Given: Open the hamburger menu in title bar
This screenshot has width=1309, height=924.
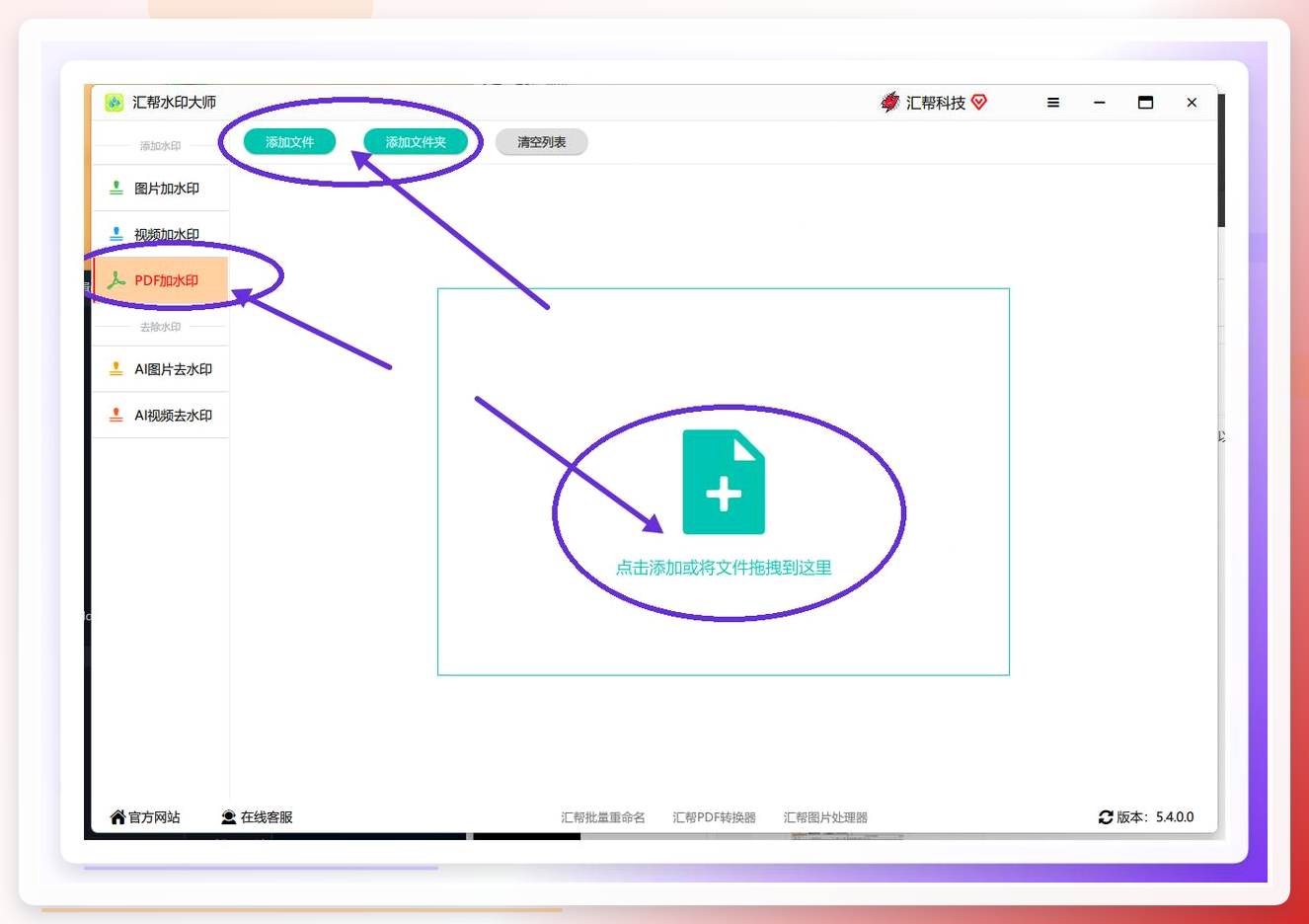Looking at the screenshot, I should pos(1053,103).
